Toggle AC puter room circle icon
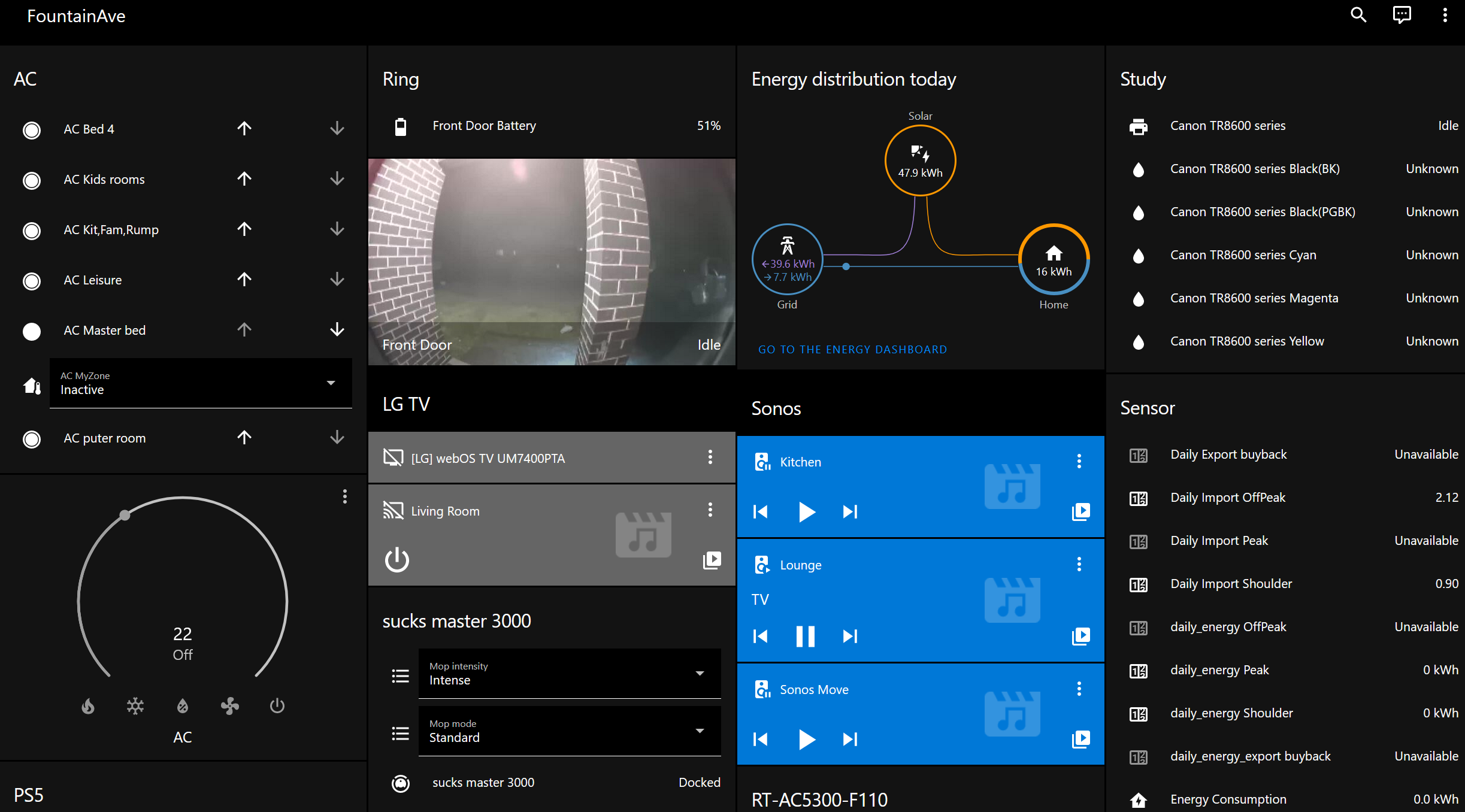Viewport: 1465px width, 812px height. click(32, 439)
